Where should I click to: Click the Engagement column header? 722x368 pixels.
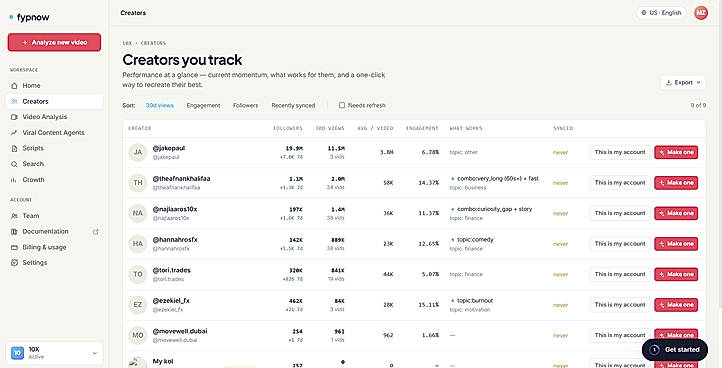point(422,129)
